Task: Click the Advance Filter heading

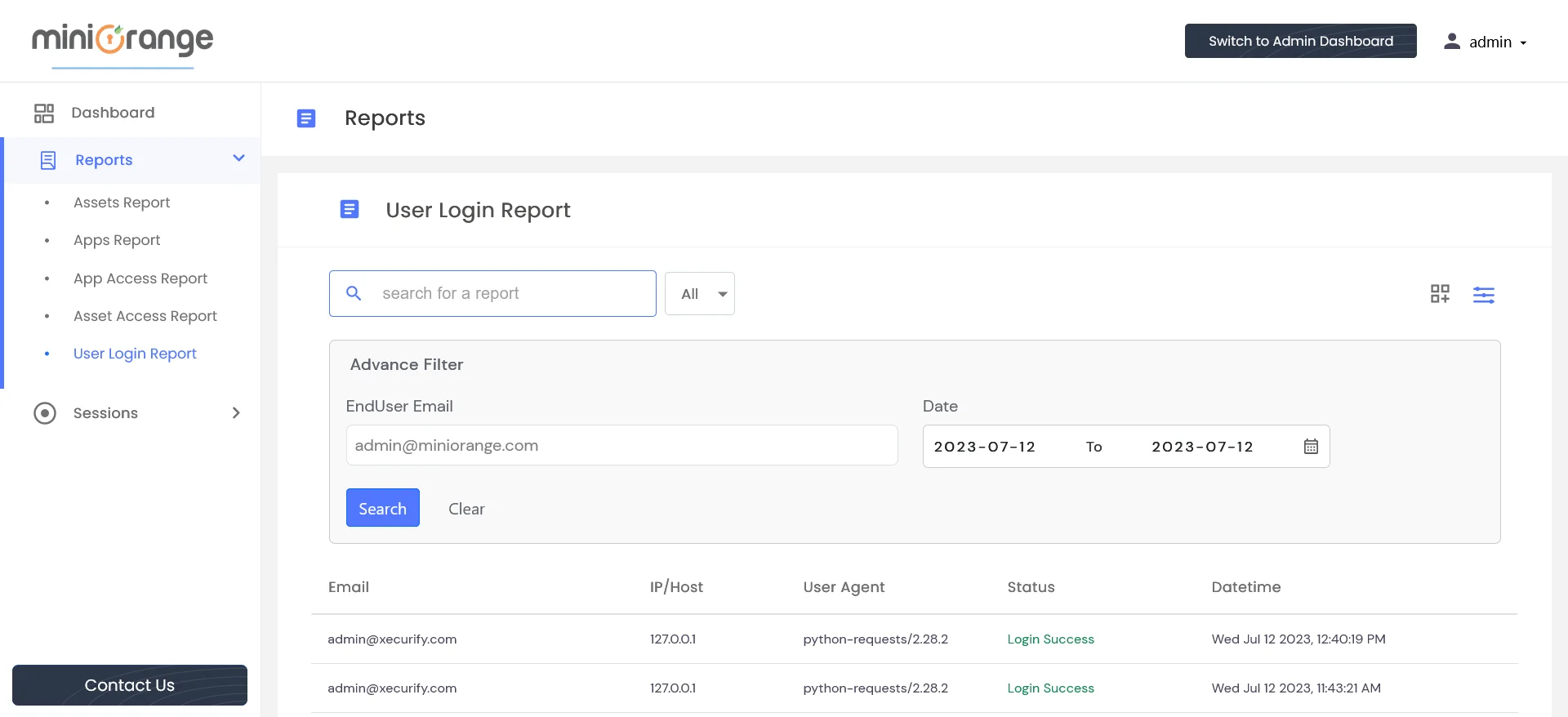Action: pyautogui.click(x=407, y=365)
